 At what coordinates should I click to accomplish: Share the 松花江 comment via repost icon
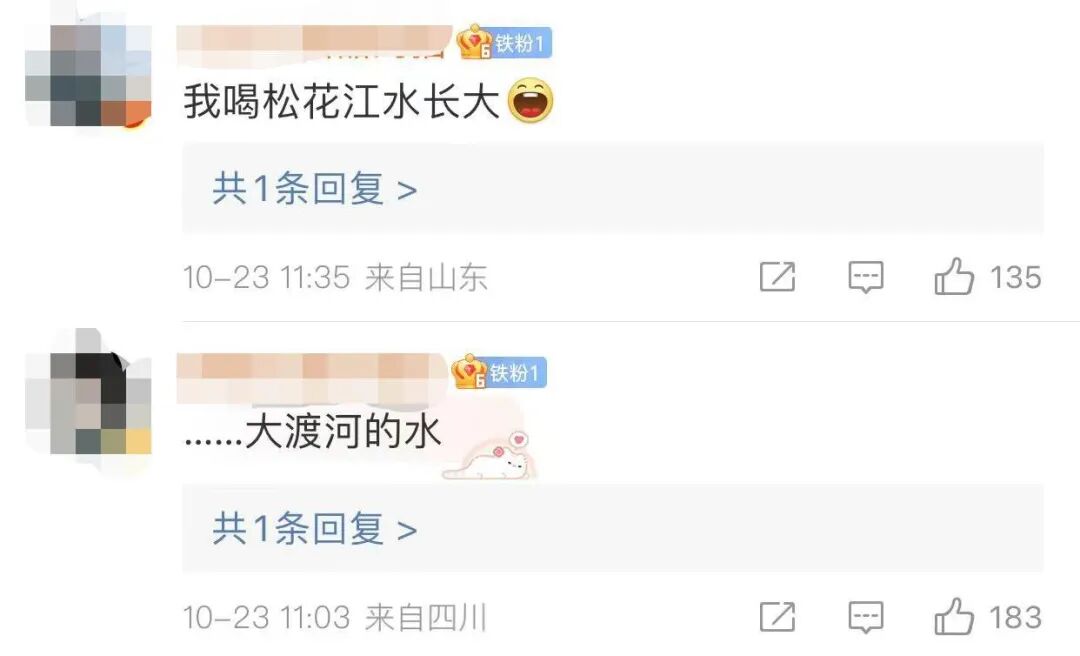click(778, 277)
